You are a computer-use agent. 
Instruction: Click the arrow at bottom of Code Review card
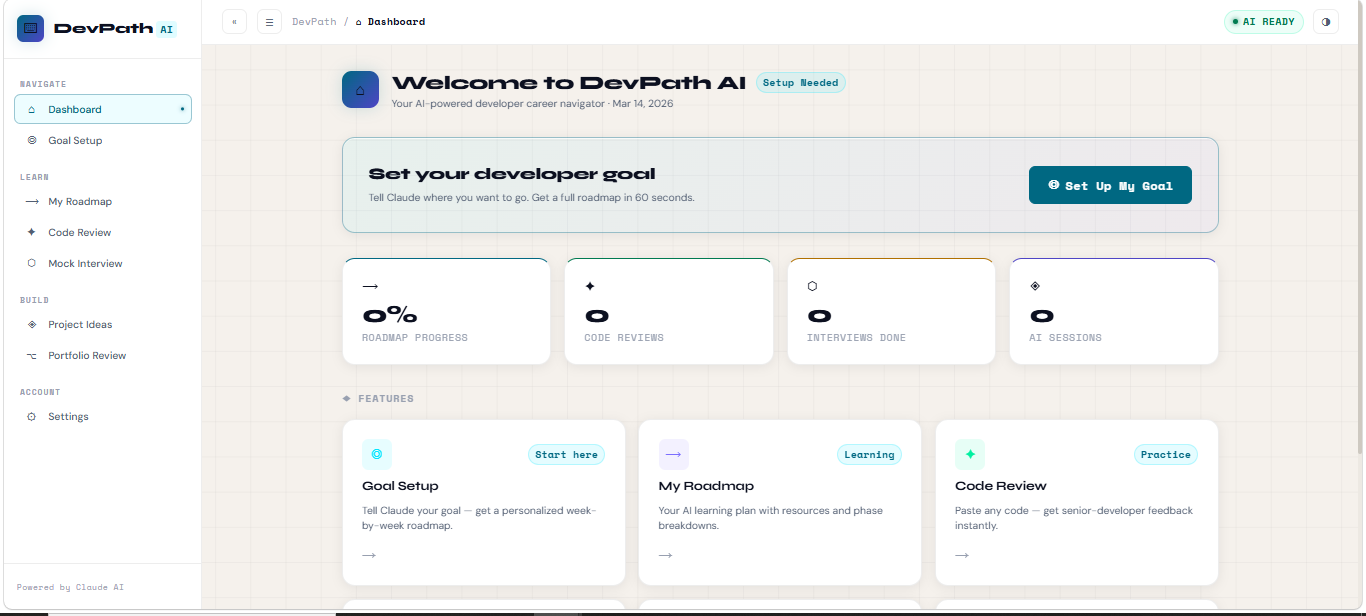click(x=962, y=555)
